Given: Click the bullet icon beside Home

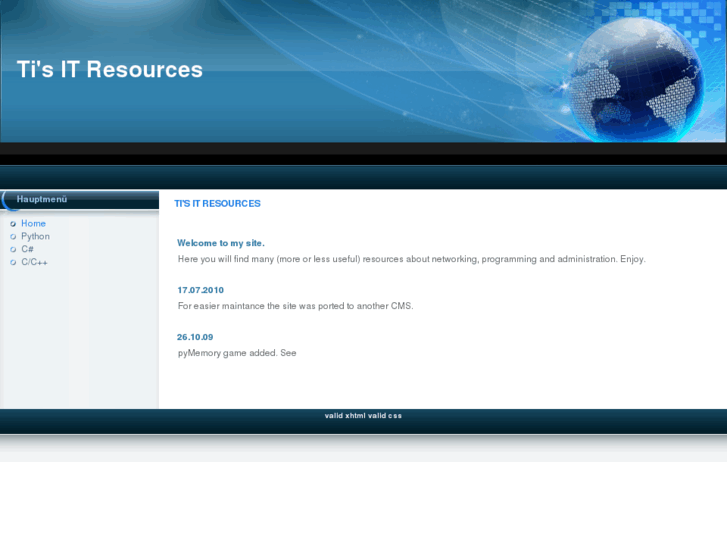Looking at the screenshot, I should [13, 224].
